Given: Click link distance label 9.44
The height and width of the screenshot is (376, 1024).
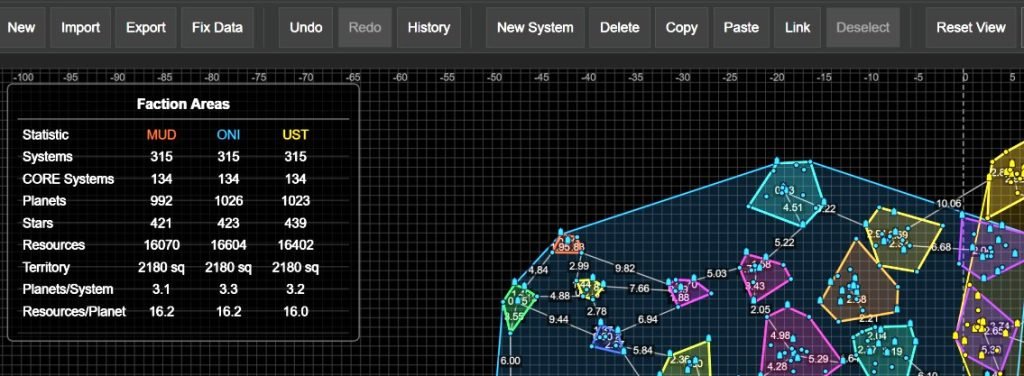Looking at the screenshot, I should pyautogui.click(x=558, y=319).
